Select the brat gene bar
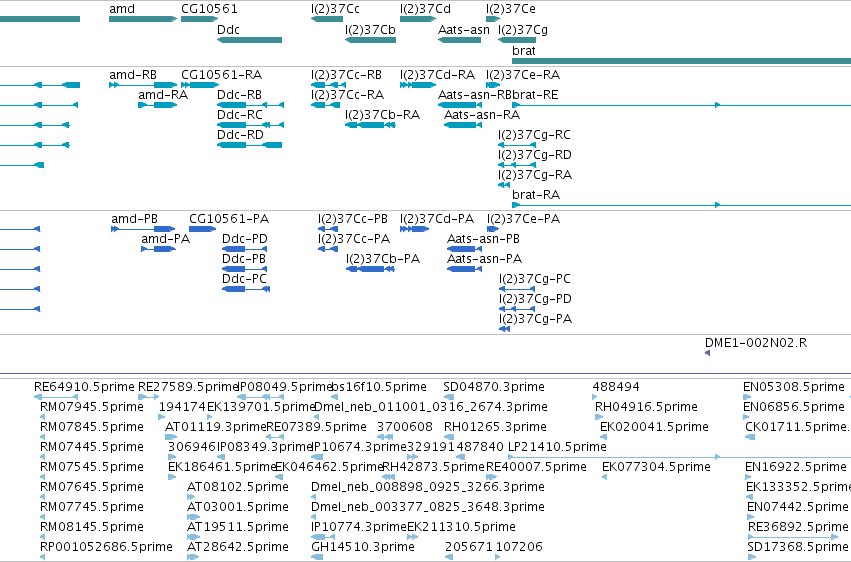The width and height of the screenshot is (851, 562). pyautogui.click(x=681, y=61)
